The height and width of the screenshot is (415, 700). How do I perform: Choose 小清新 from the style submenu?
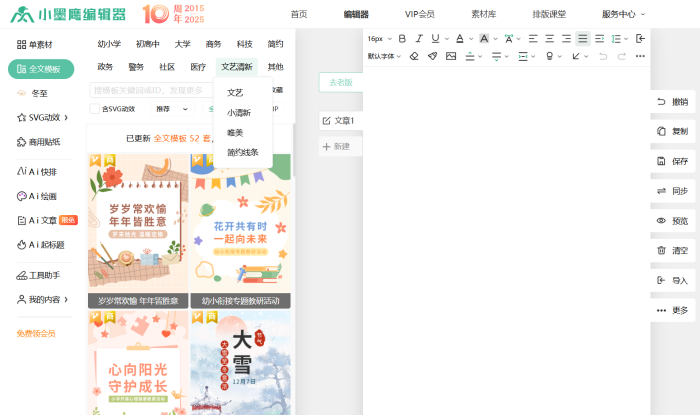coord(238,112)
